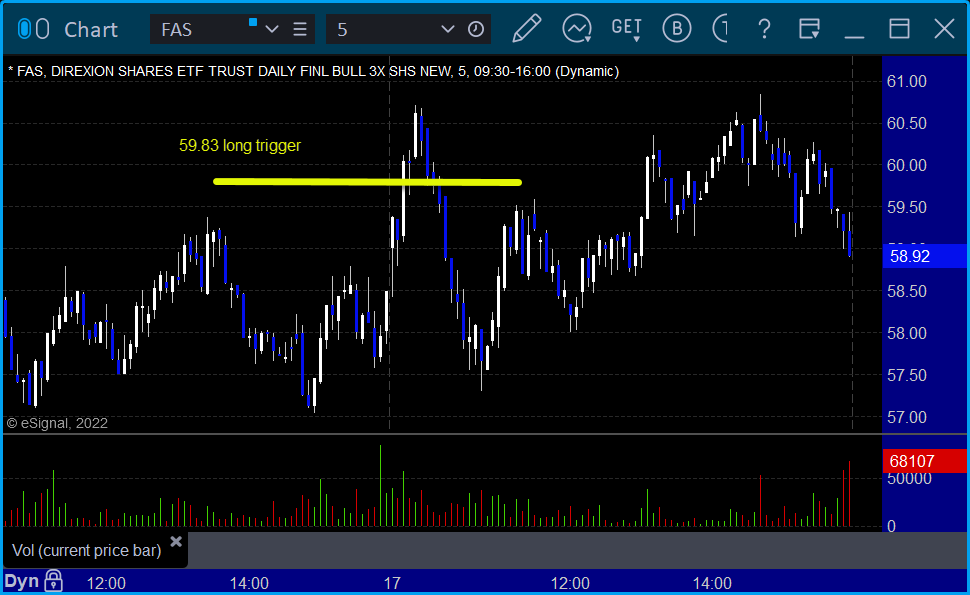Click the 58.50 price axis label
Viewport: 970px width, 595px height.
pos(907,291)
